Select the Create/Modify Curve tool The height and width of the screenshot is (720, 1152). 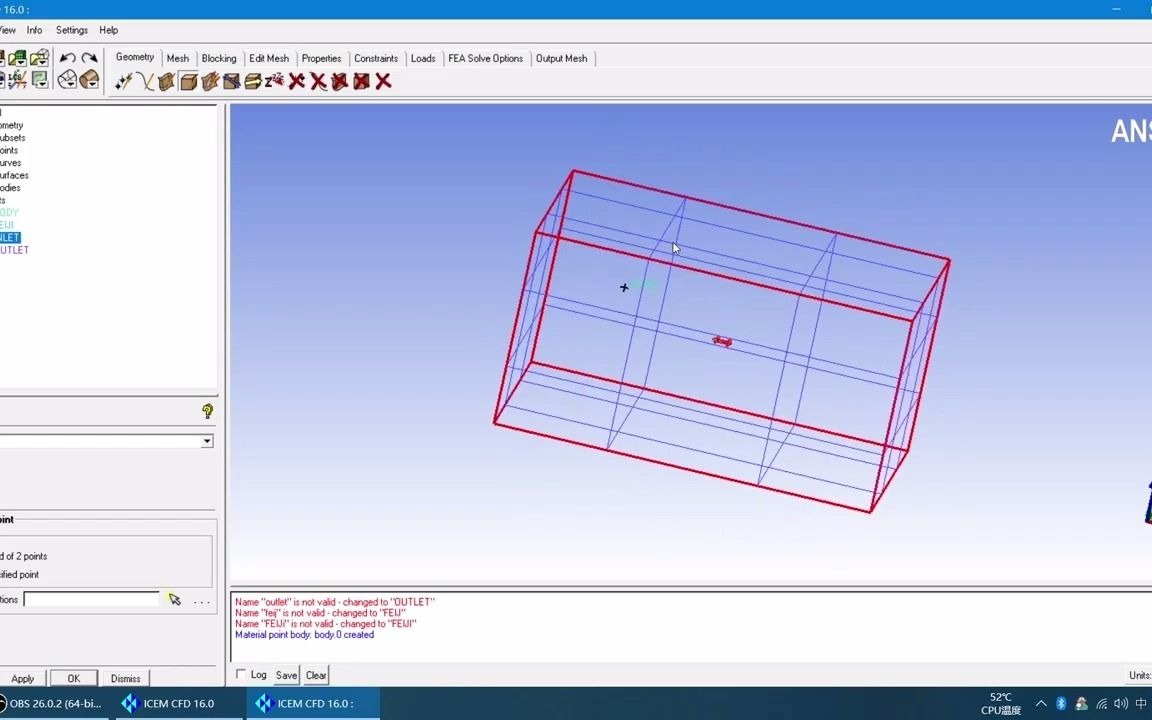pyautogui.click(x=145, y=81)
